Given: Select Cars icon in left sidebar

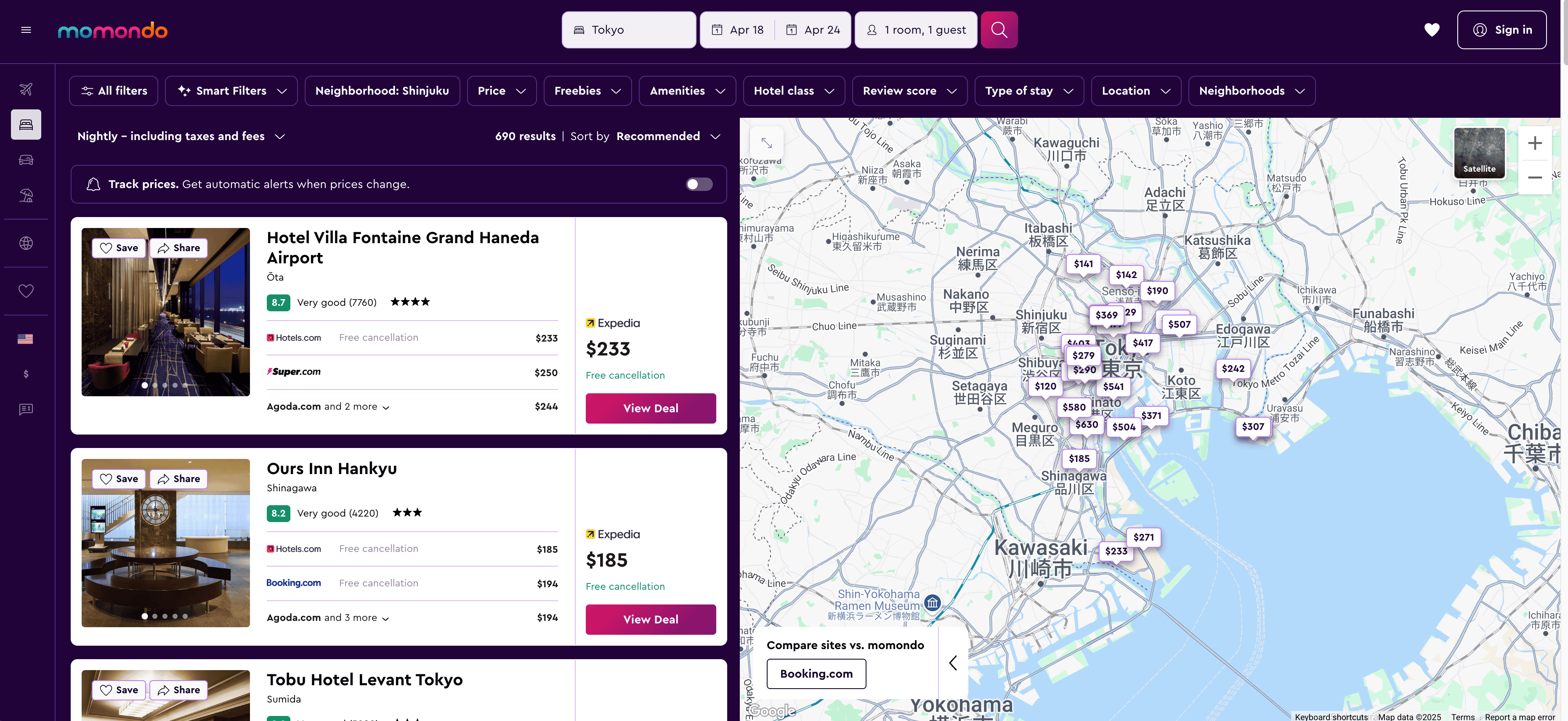Looking at the screenshot, I should pyautogui.click(x=26, y=160).
